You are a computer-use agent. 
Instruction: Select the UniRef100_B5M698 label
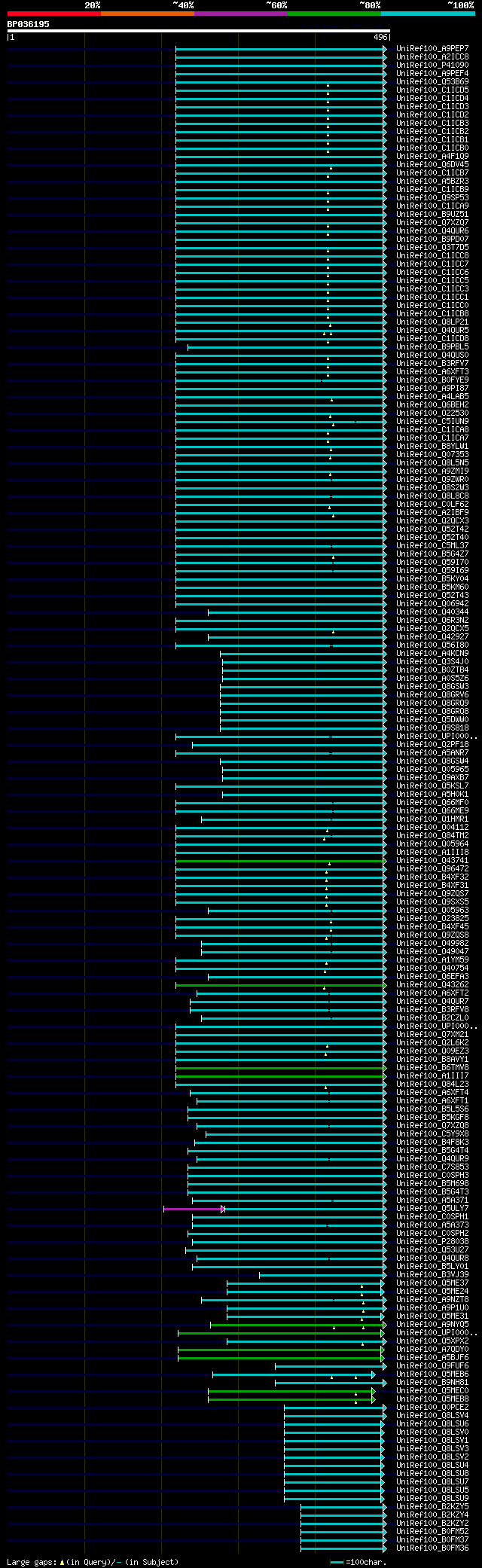[432, 1183]
